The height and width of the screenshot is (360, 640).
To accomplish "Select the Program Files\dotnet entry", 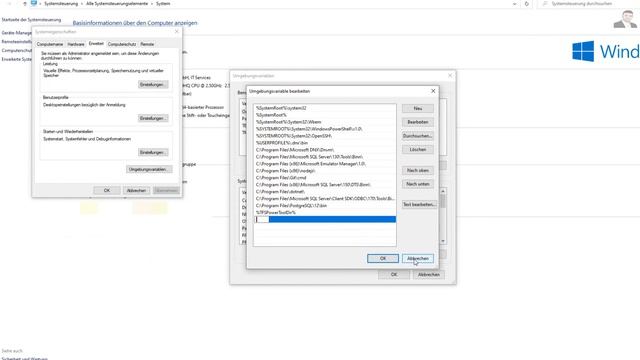I will tap(325, 191).
